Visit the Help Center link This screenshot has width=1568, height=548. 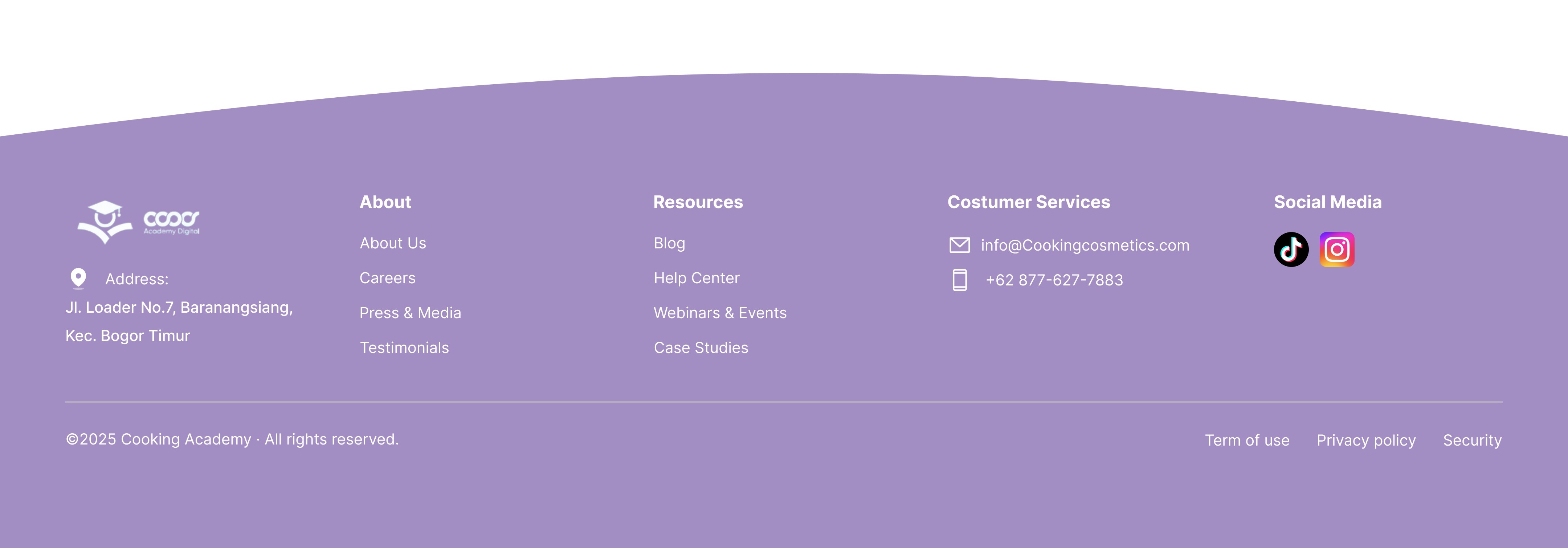tap(697, 278)
